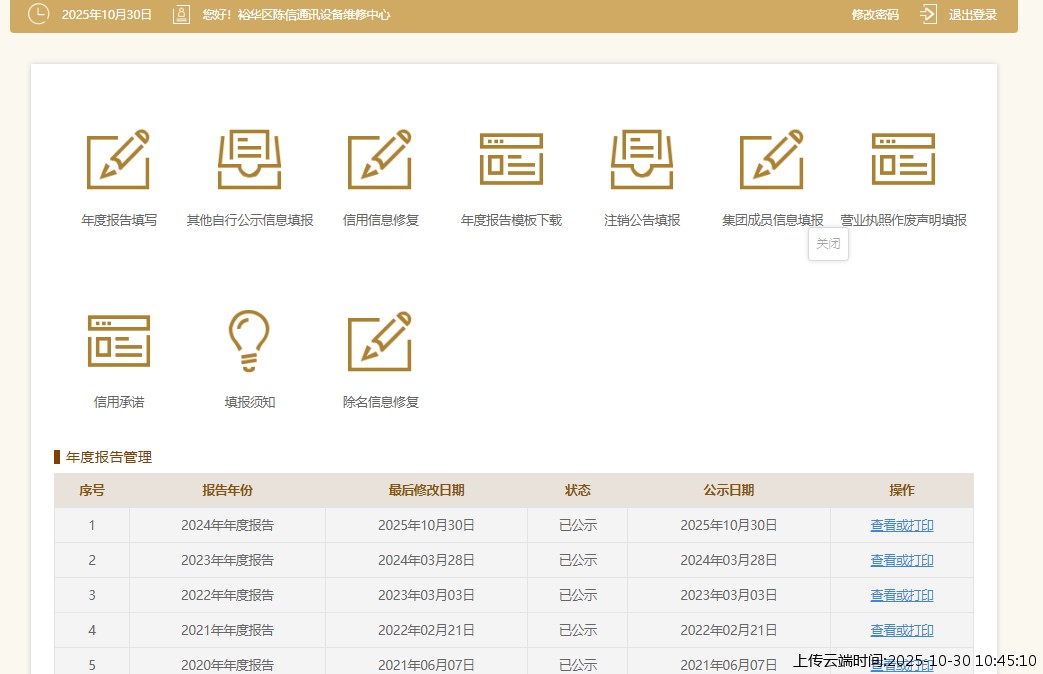Click 退出登录 to log out
Screen dimensions: 1043x674
pyautogui.click(x=973, y=15)
